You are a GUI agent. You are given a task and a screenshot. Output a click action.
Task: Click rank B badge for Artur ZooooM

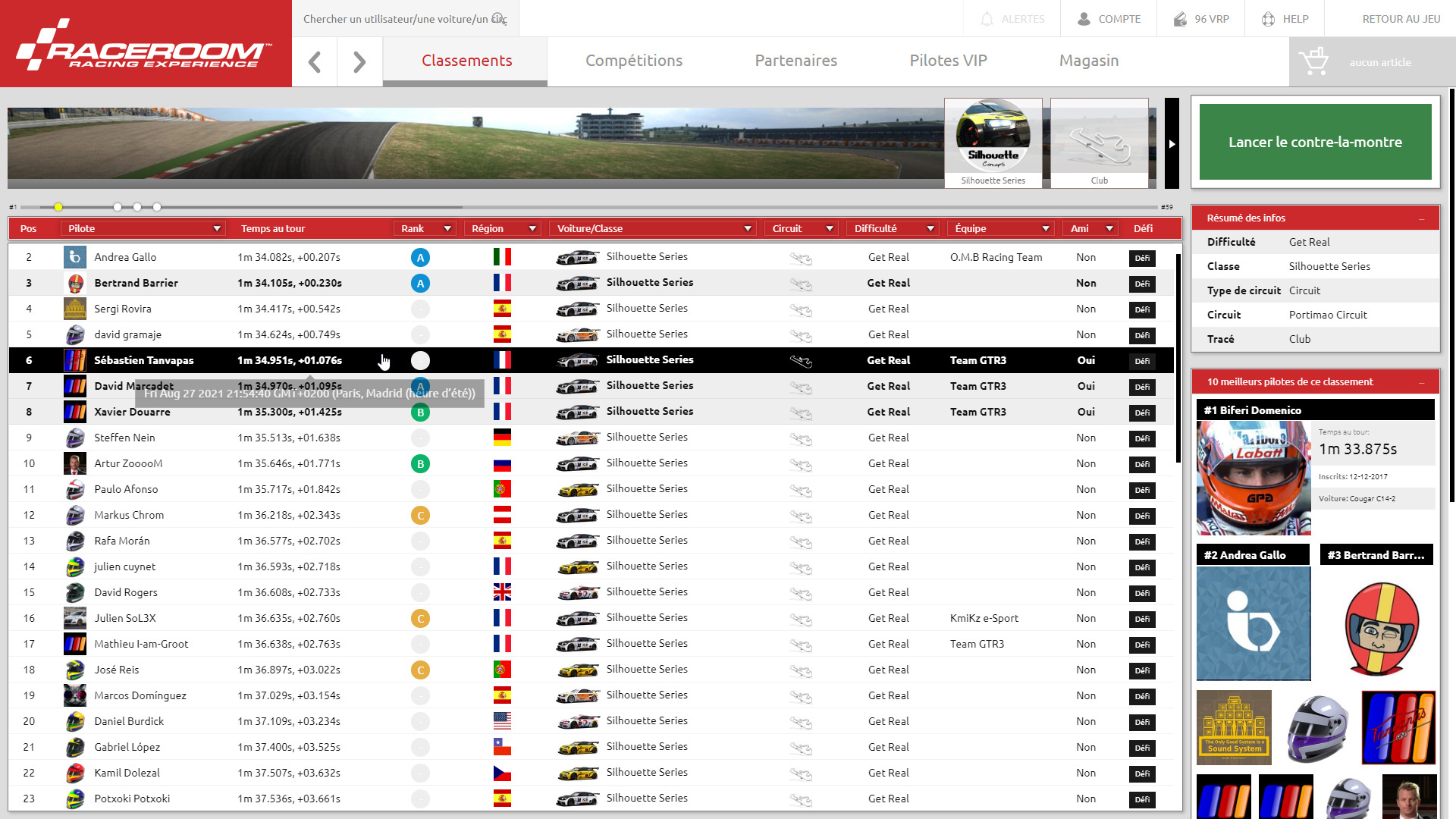[420, 464]
